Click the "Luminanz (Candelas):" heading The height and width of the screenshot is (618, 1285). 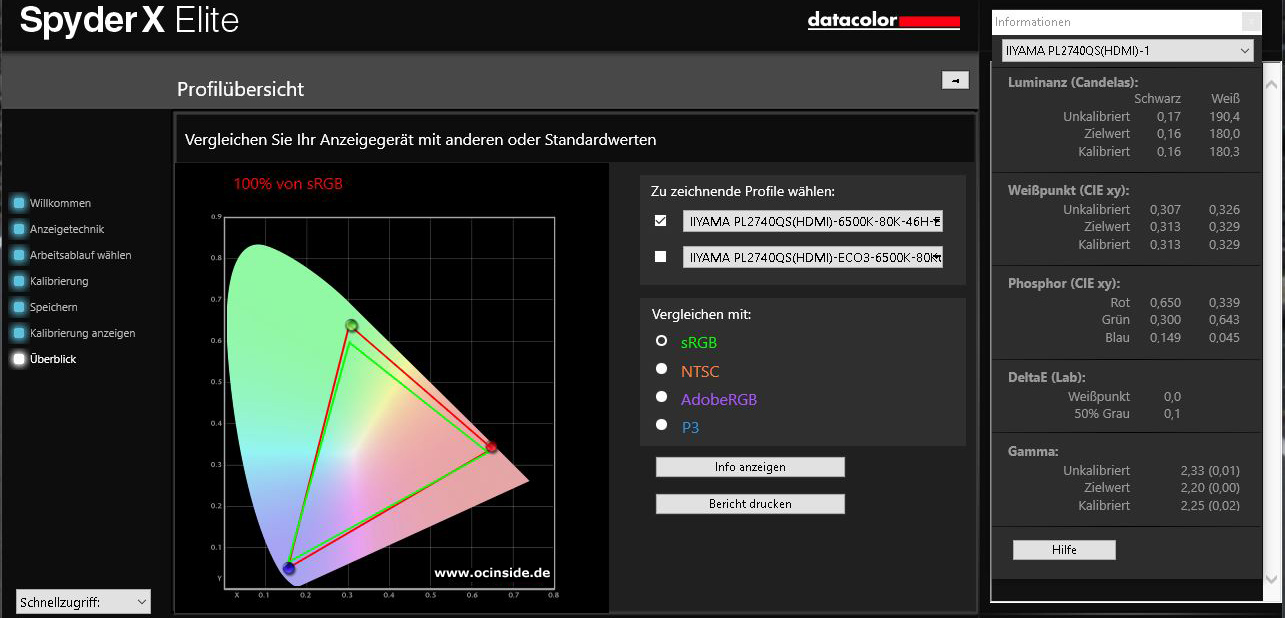click(1073, 83)
